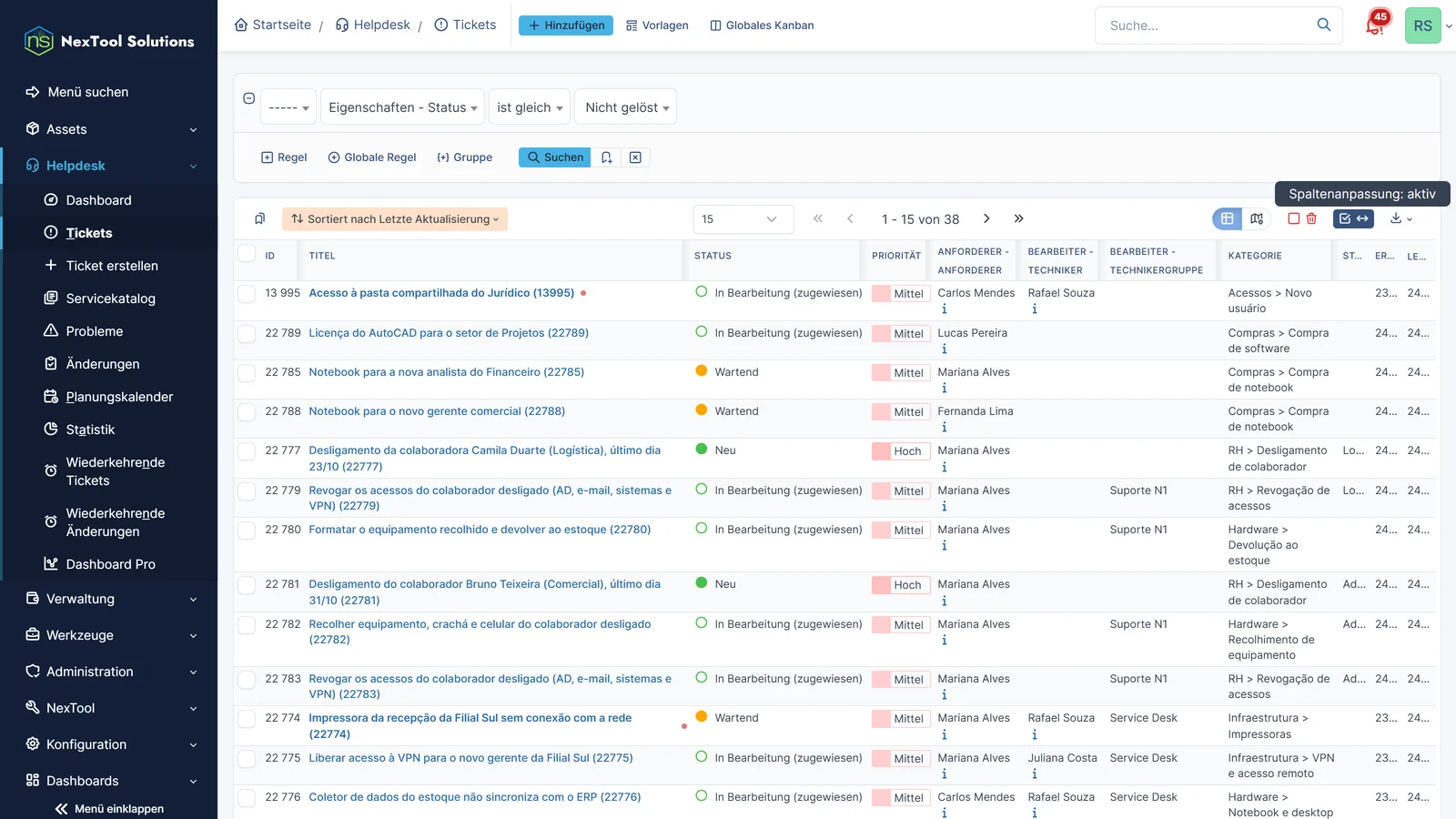Check the box for ticket 22 789

(x=247, y=334)
